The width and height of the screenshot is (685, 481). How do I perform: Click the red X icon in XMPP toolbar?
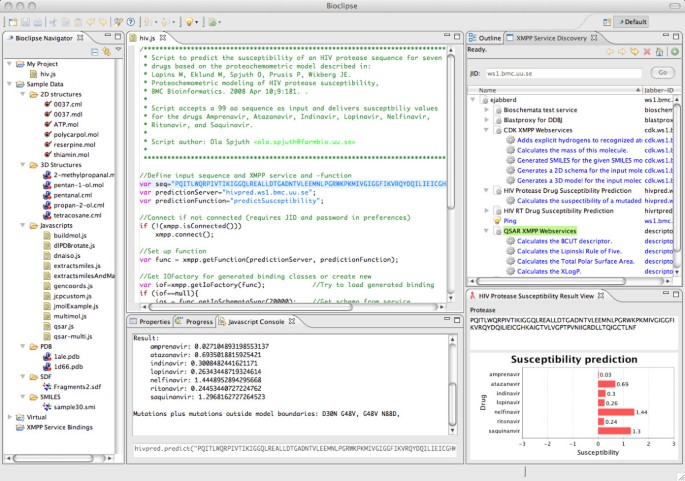click(x=647, y=52)
